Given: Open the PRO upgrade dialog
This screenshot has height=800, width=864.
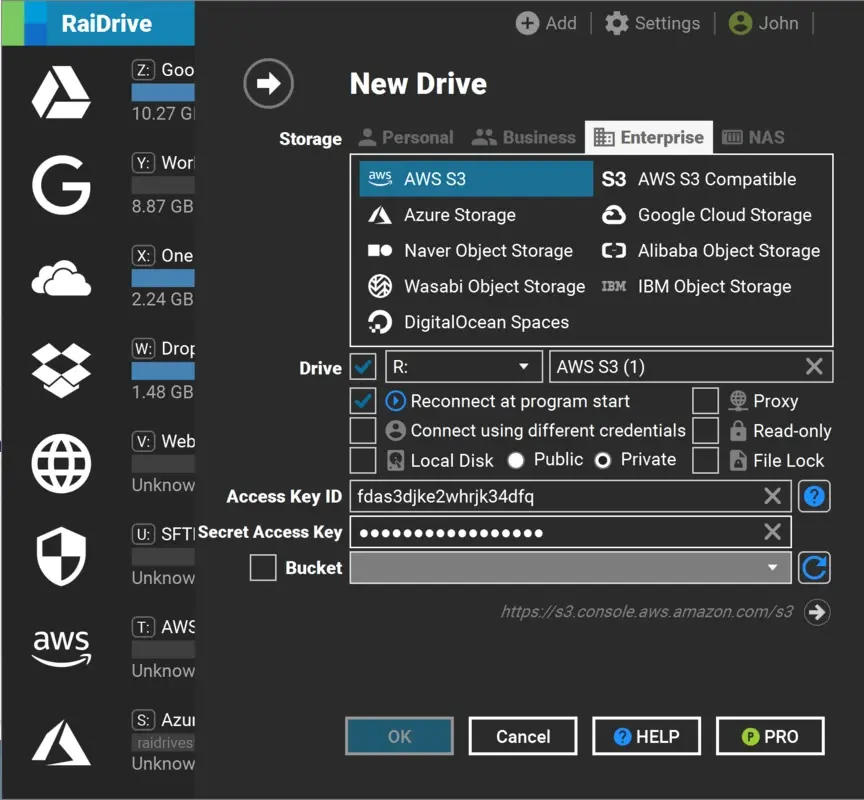Looking at the screenshot, I should (770, 735).
